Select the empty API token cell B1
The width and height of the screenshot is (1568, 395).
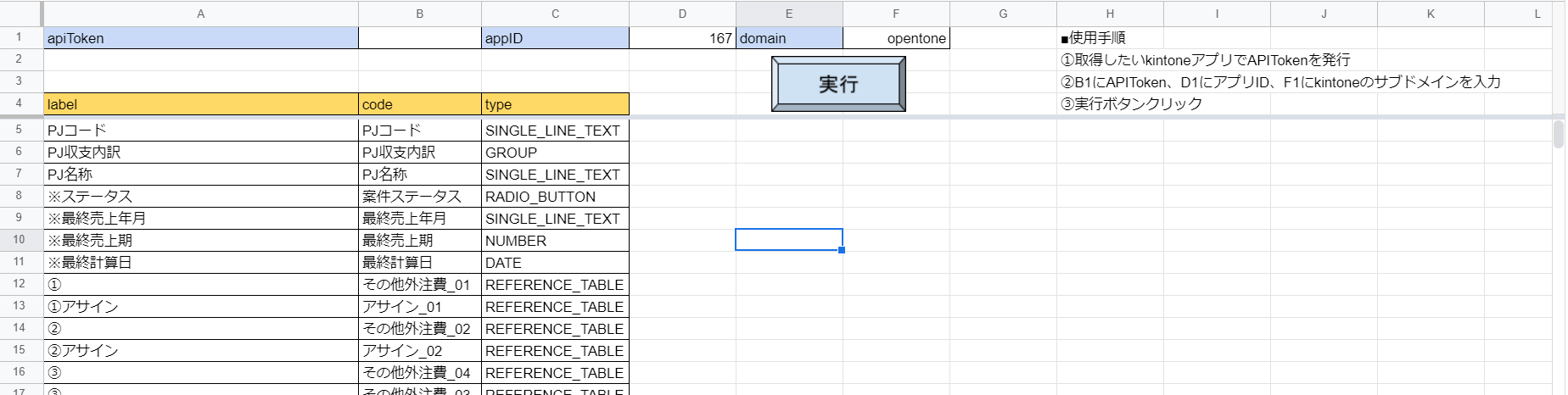click(x=420, y=38)
